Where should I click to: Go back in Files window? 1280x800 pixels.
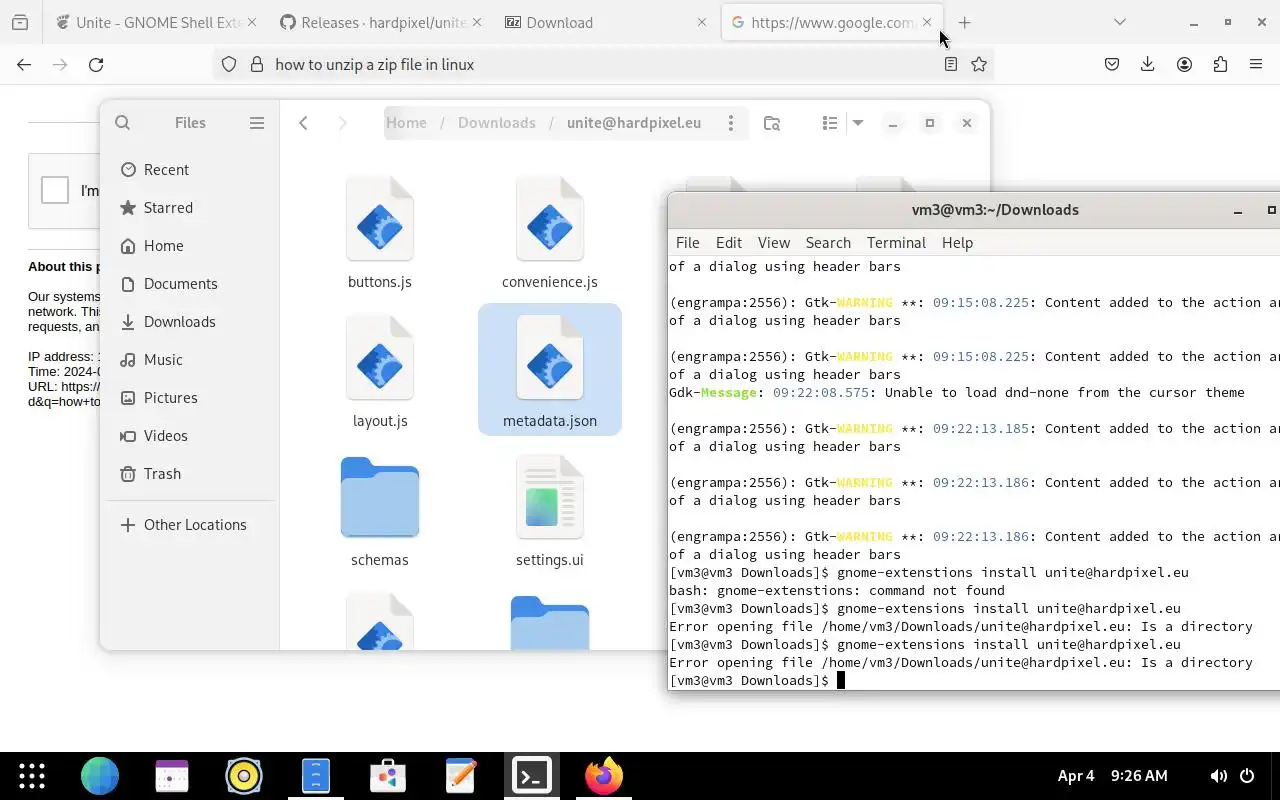[303, 123]
